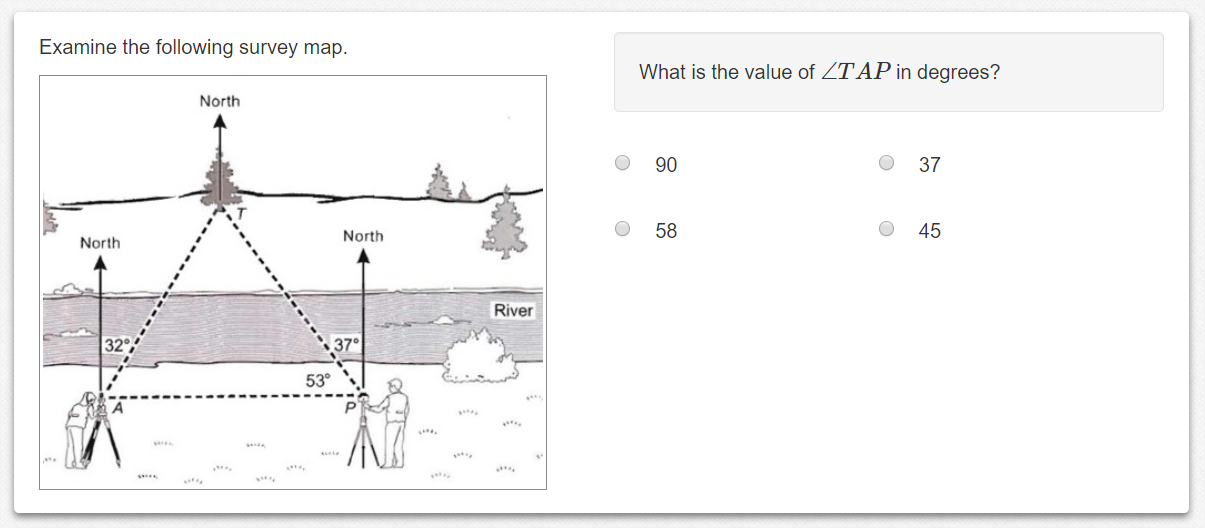Click the north arrowhead above point A
Screen dimensions: 1205x528
point(100,262)
